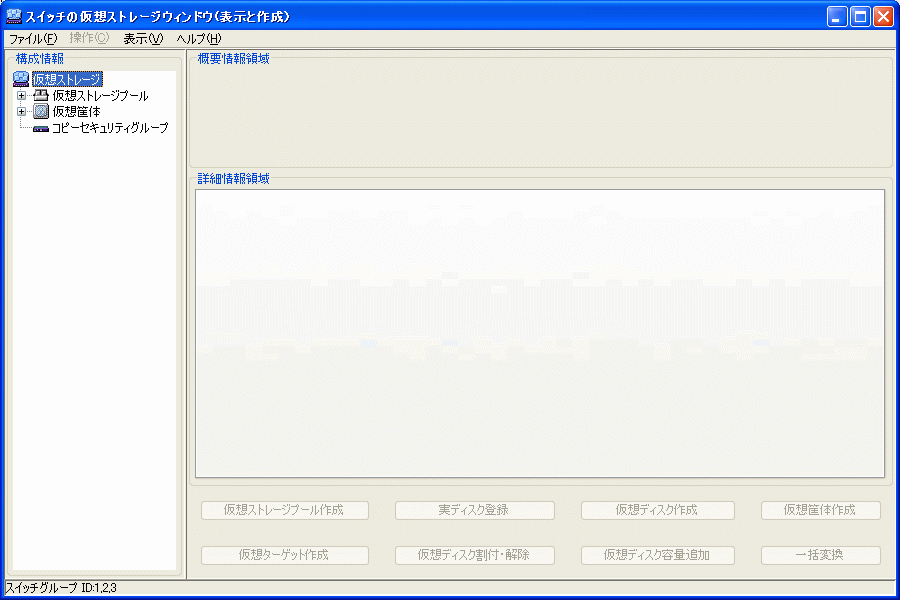Select the 仮想筐体 tree label

coord(76,111)
